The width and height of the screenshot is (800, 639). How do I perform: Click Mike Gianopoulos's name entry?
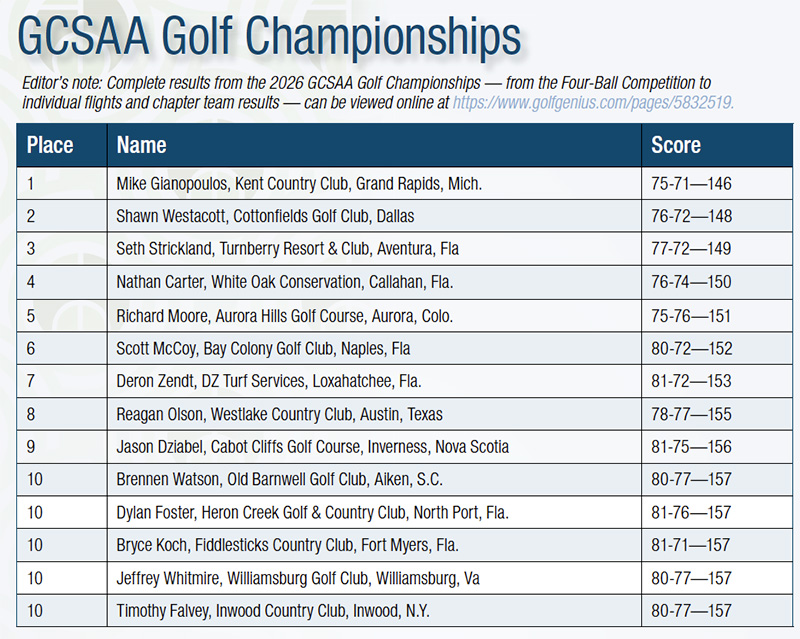coord(299,184)
